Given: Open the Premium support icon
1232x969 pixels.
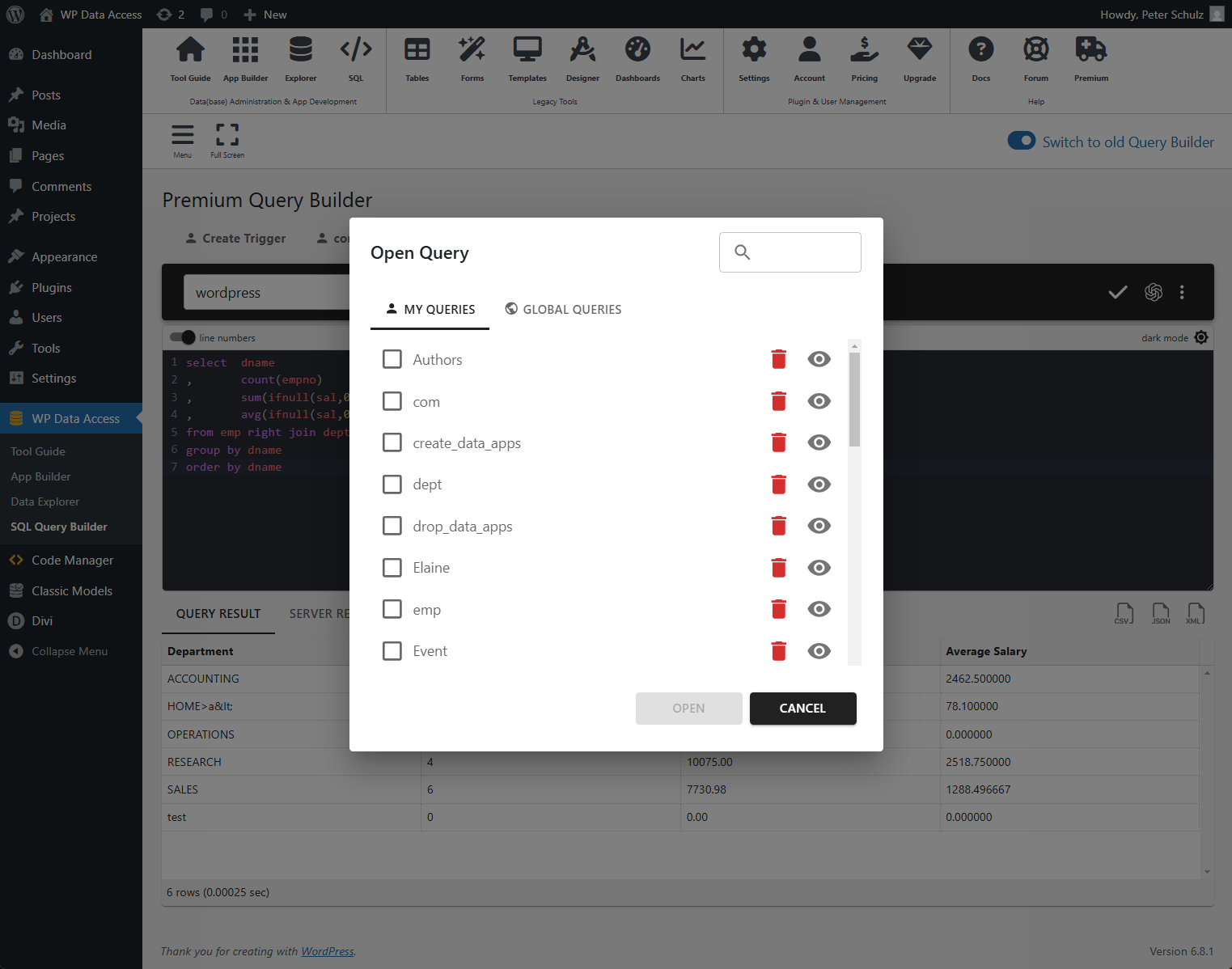Looking at the screenshot, I should (x=1090, y=49).
